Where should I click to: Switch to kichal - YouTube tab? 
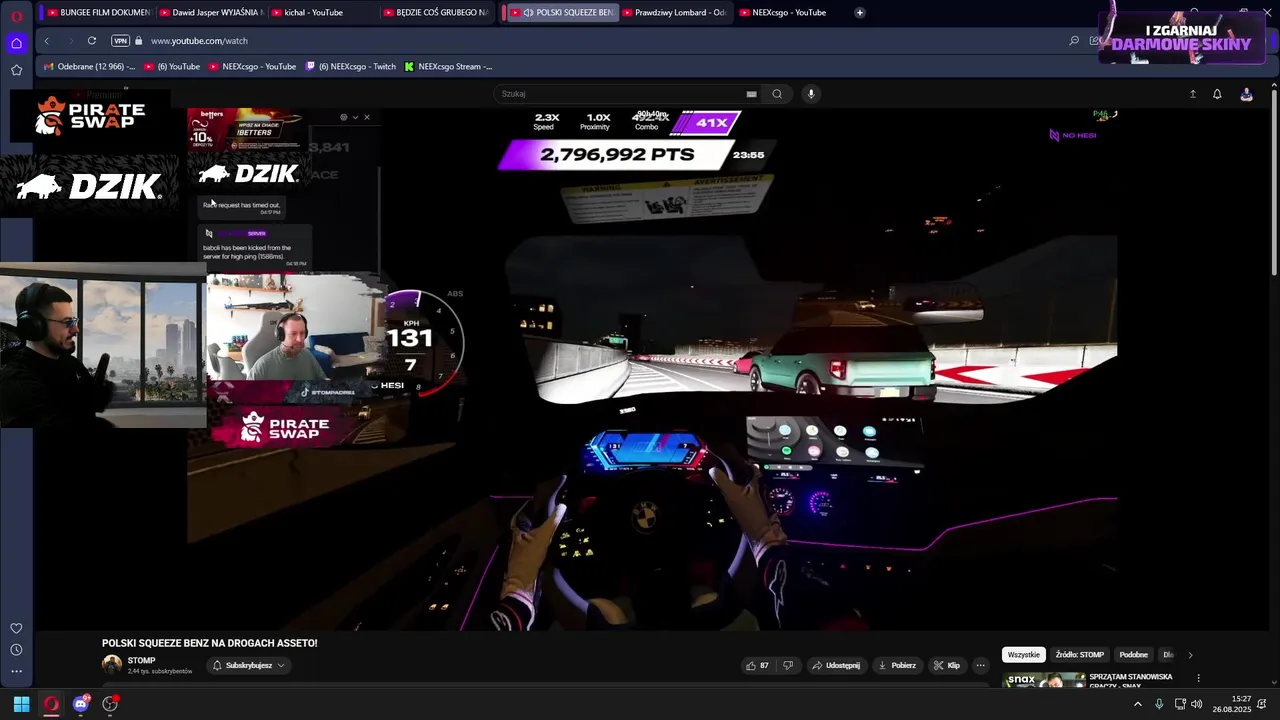[x=322, y=13]
